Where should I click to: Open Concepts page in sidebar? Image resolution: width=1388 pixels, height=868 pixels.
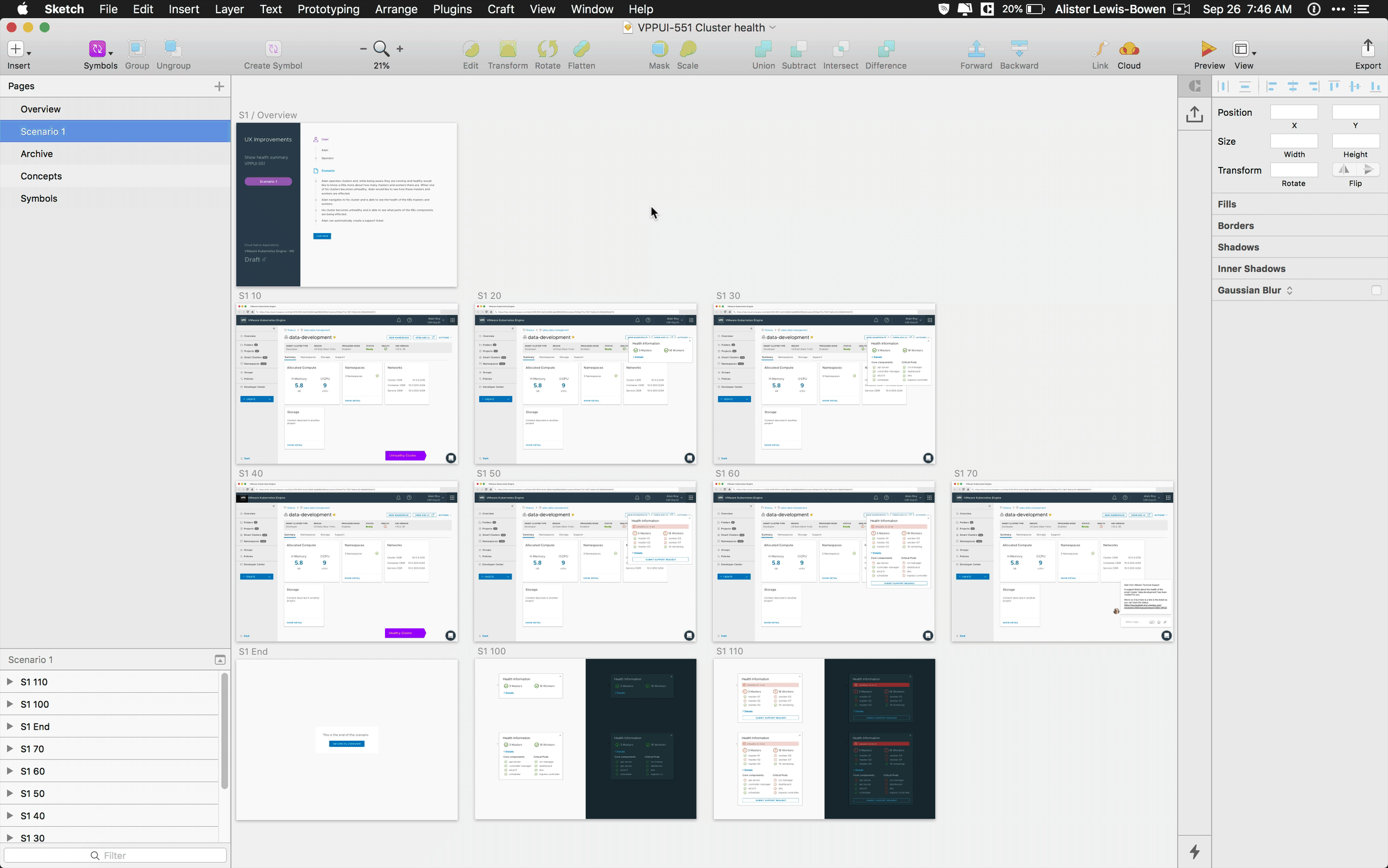tap(40, 175)
